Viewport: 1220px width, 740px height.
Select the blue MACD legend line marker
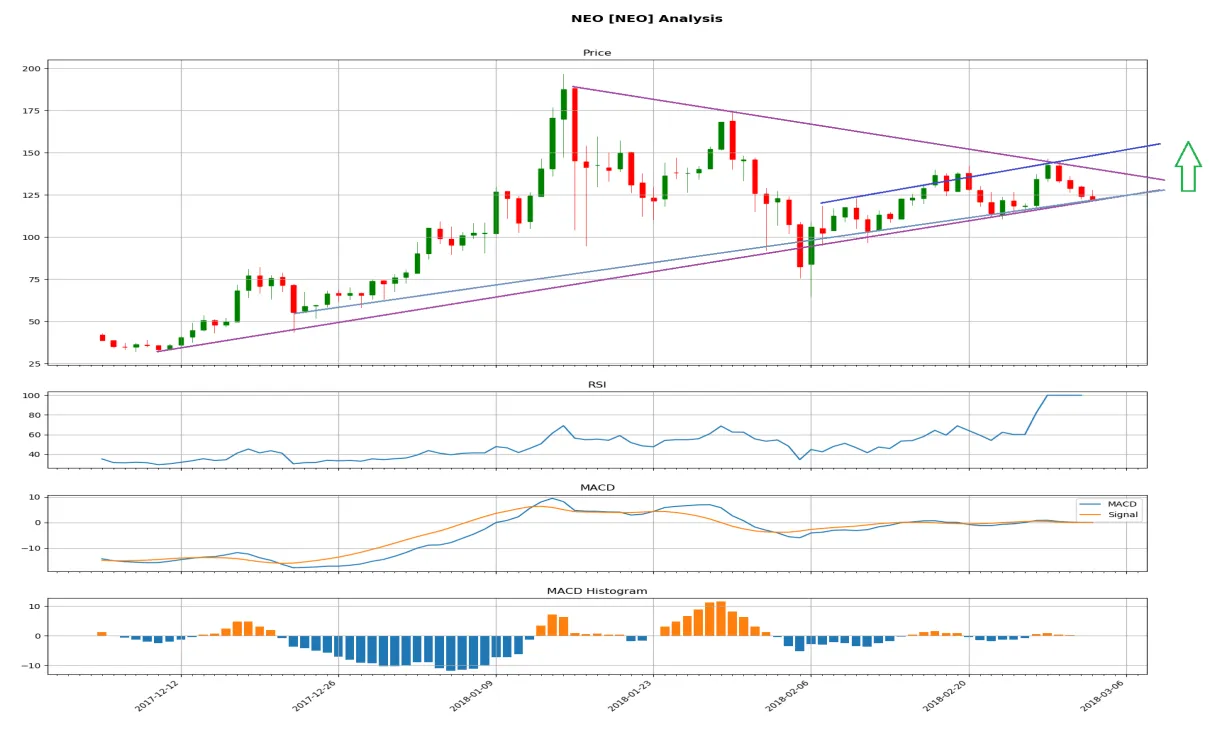click(1089, 506)
